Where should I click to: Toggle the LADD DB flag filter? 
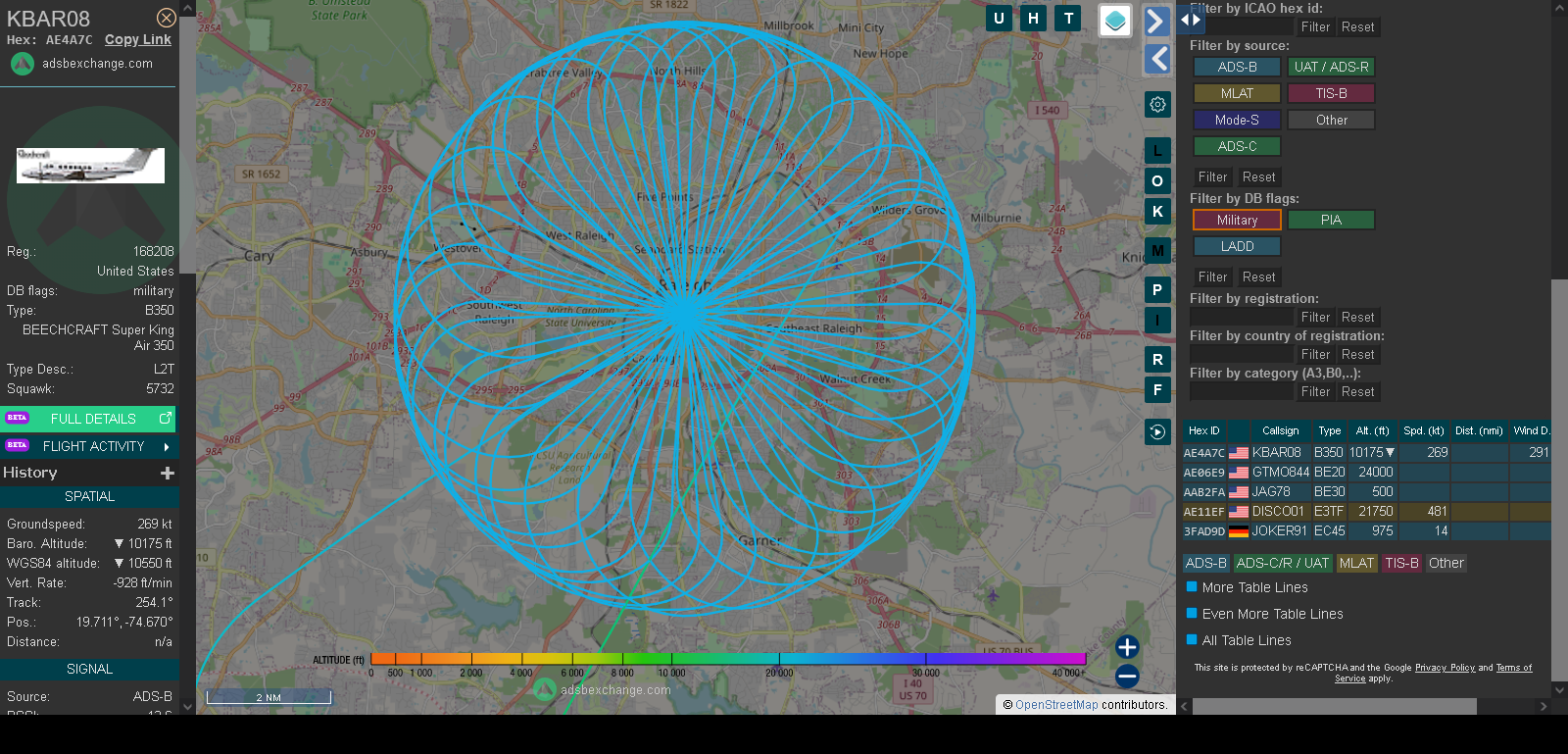(x=1237, y=246)
